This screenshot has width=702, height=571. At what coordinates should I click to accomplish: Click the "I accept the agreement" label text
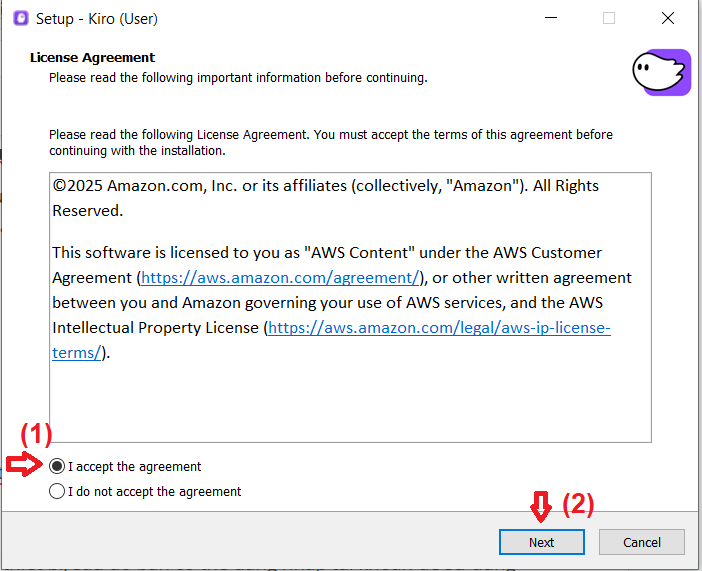[134, 467]
